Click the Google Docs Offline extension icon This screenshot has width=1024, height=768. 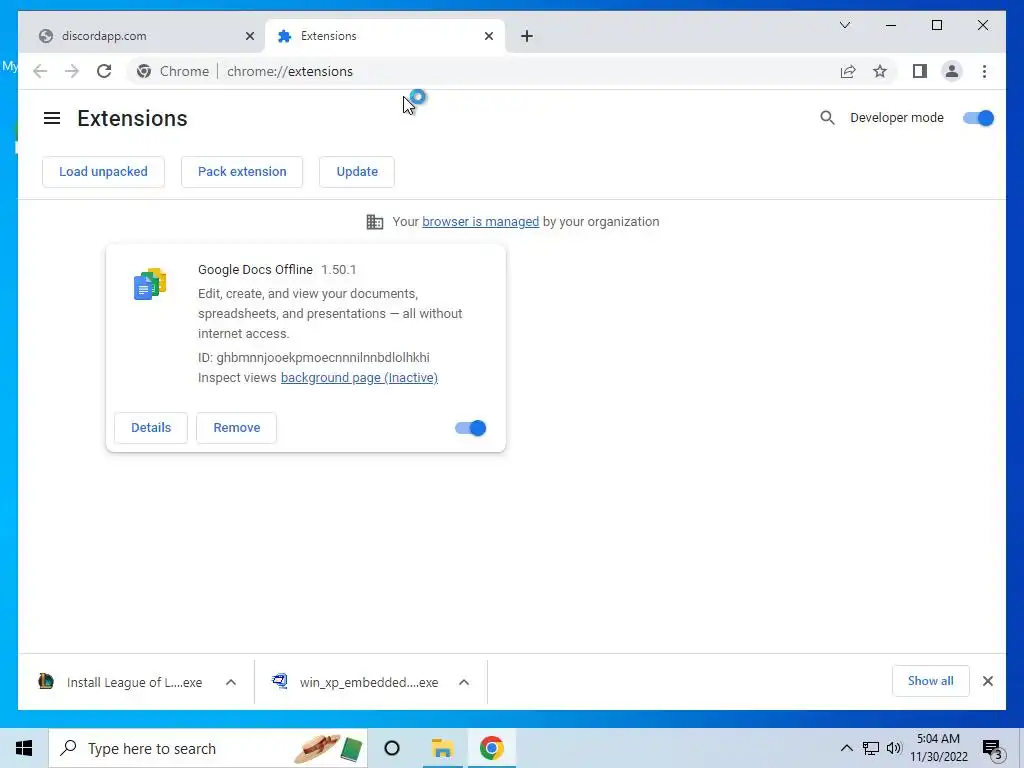coord(150,284)
